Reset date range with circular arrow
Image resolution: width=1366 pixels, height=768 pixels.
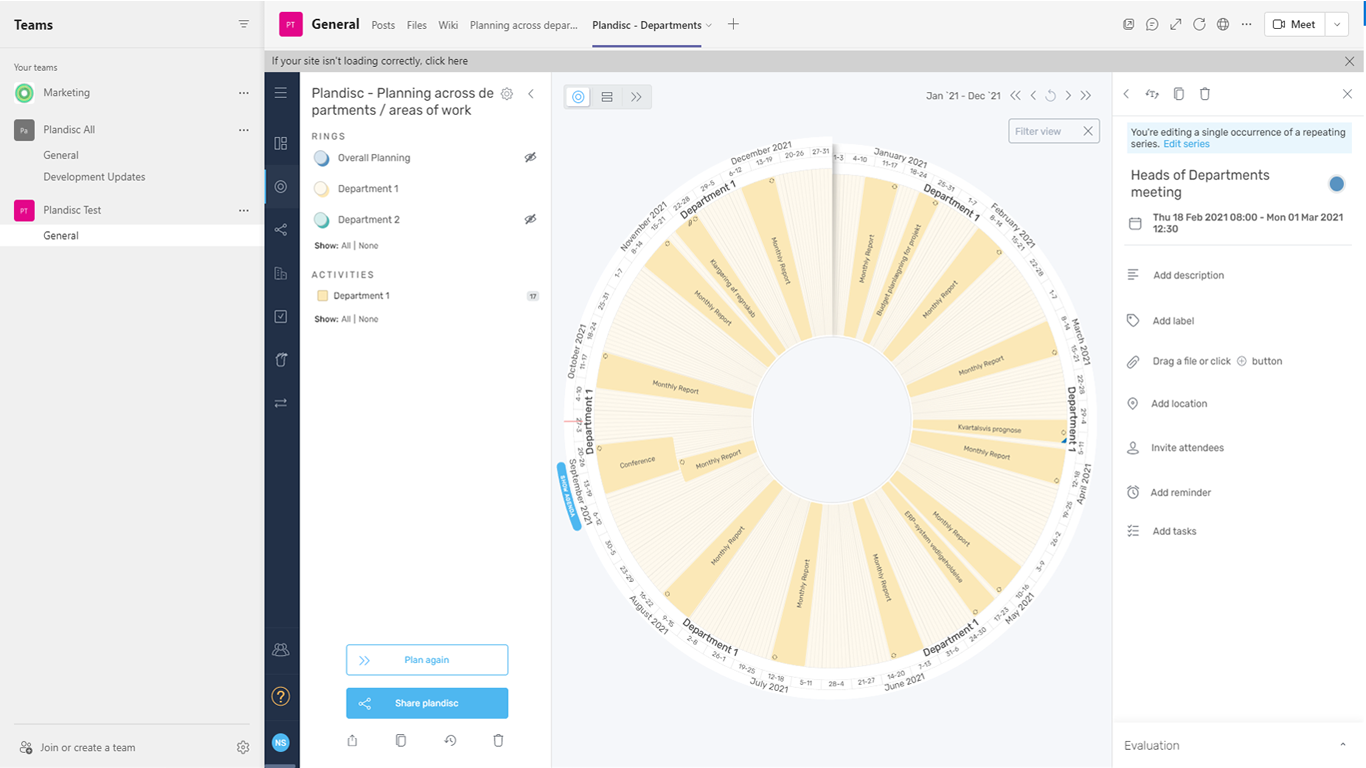point(1051,96)
